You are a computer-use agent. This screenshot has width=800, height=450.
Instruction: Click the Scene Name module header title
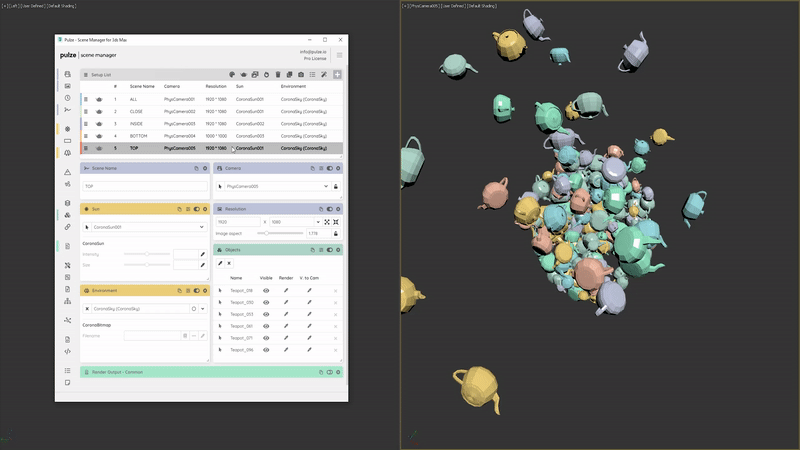105,168
